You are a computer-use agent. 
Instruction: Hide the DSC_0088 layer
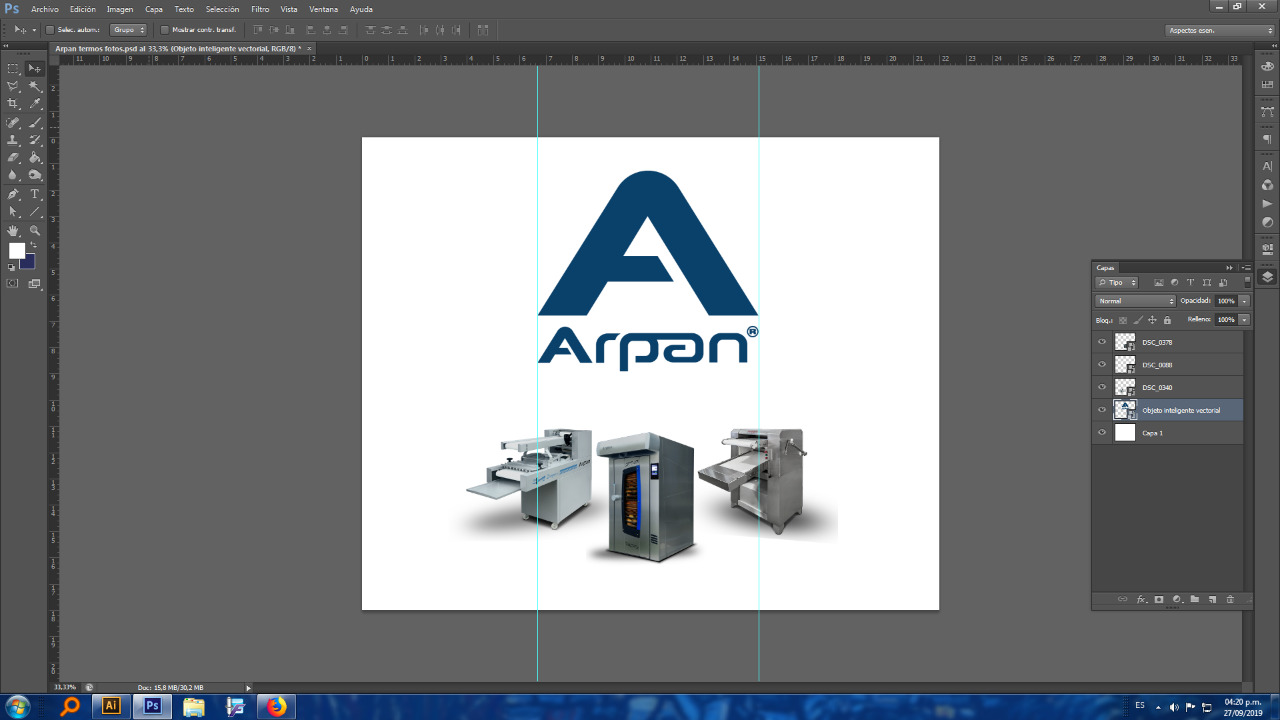point(1102,365)
